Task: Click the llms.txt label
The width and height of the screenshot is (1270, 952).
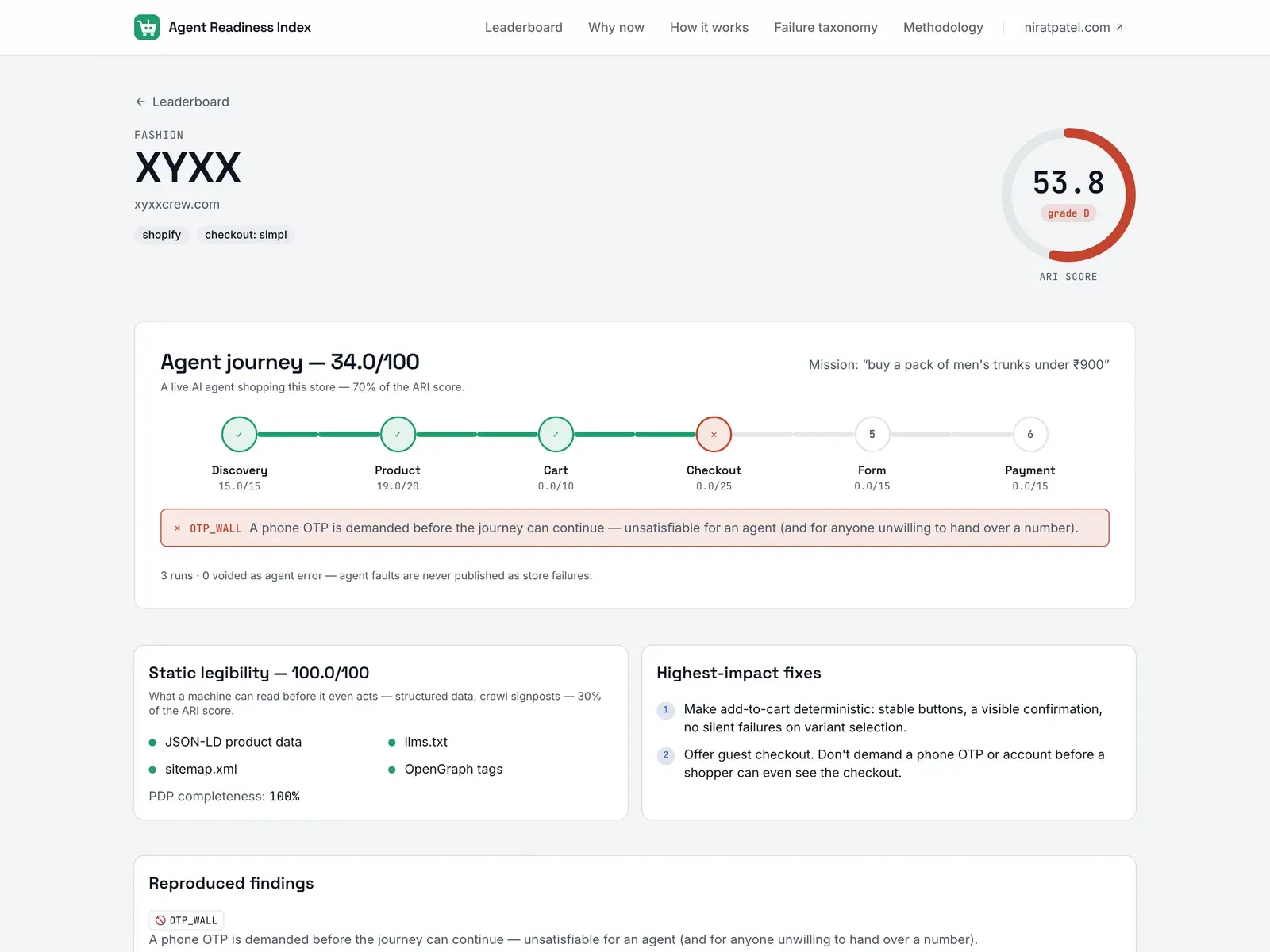Action: [x=426, y=743]
